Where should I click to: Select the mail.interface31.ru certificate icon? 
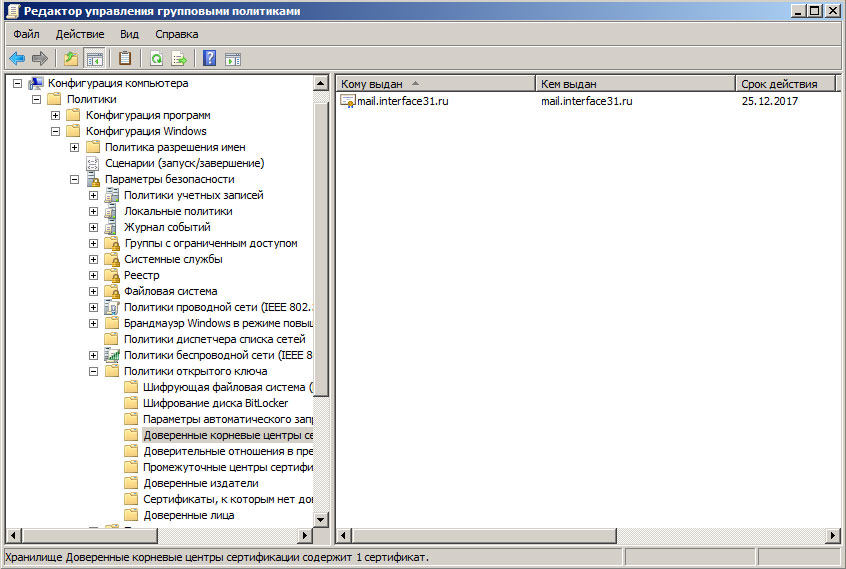[348, 101]
